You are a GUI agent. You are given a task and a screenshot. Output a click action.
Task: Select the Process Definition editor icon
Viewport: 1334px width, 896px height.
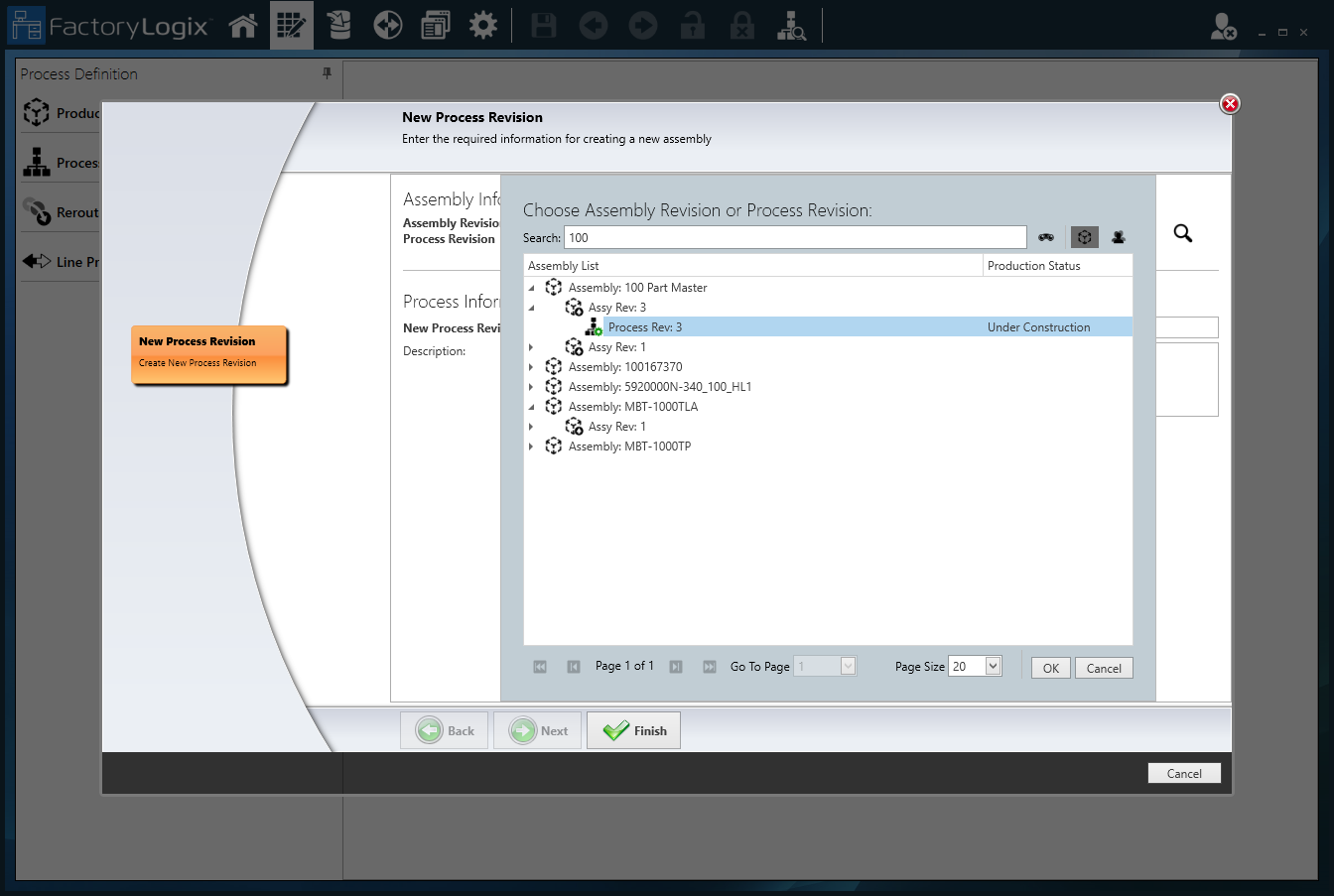(x=291, y=25)
